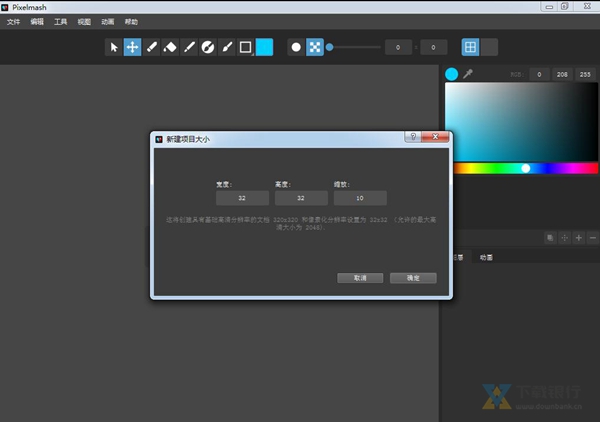Open the 帮助 menu

click(131, 22)
